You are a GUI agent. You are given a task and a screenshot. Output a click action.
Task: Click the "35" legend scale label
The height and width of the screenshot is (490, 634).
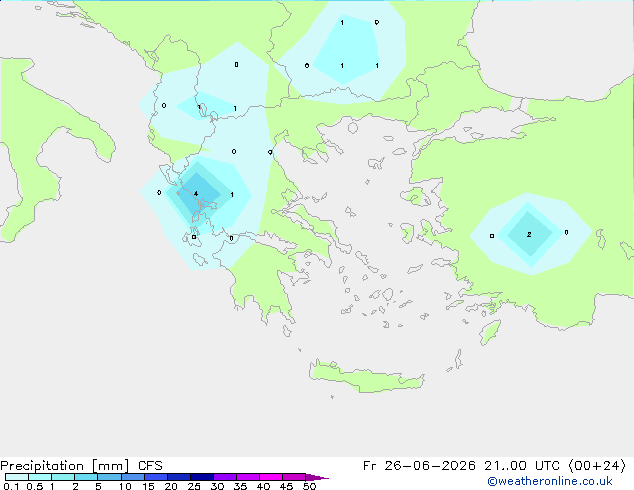click(x=240, y=486)
